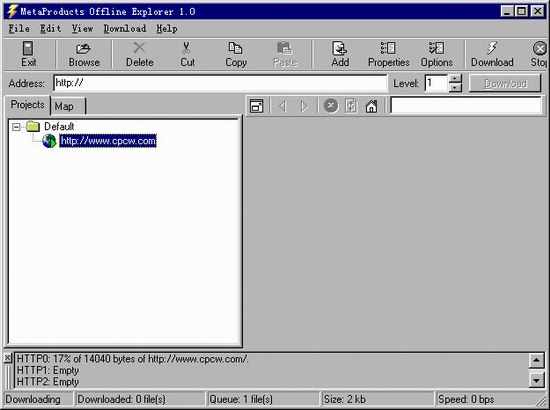Click 'Speed: 0 bps' in status bar
Screen dimensions: 550x410
point(466,399)
